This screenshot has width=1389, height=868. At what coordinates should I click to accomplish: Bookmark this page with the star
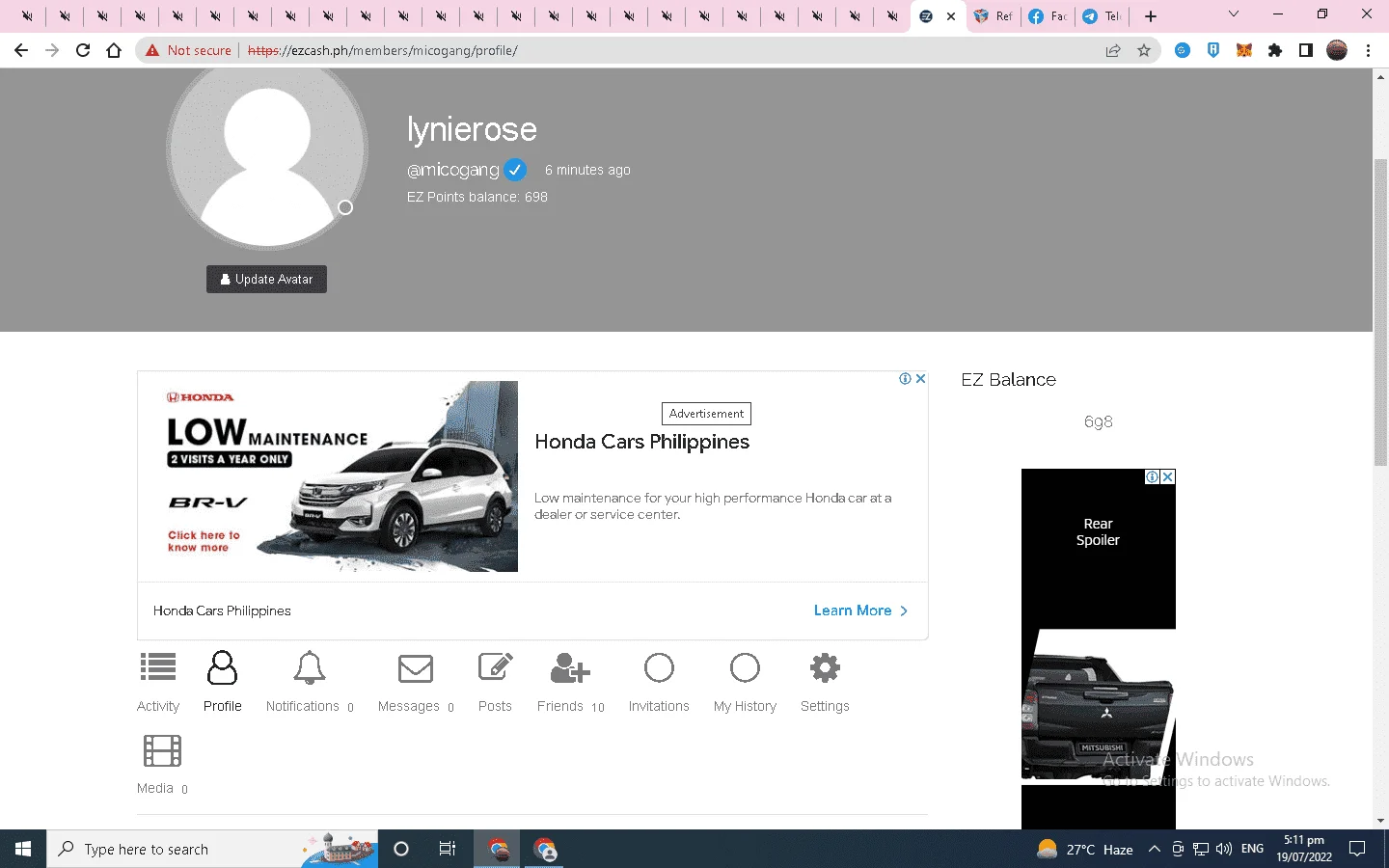[x=1144, y=50]
